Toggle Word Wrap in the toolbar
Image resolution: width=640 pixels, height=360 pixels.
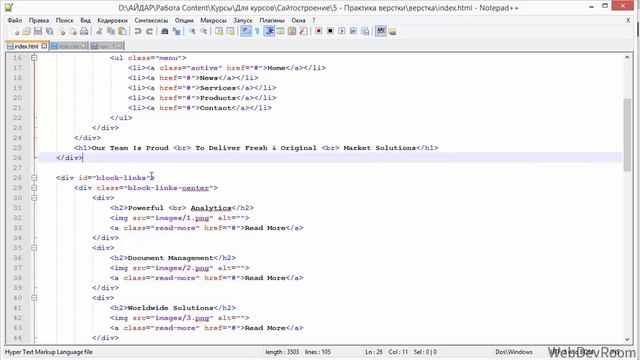(246, 31)
